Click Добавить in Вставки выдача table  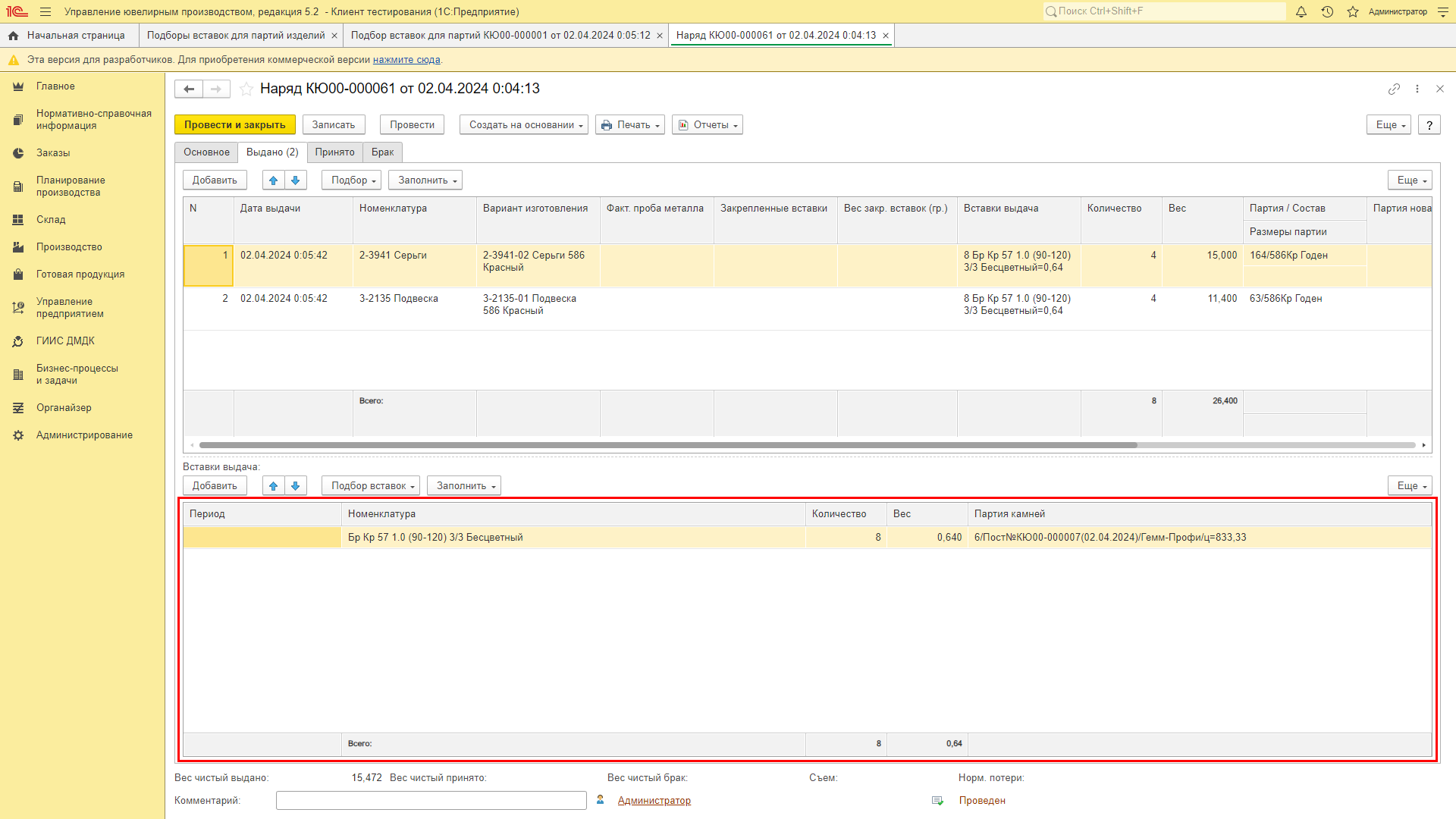click(215, 485)
